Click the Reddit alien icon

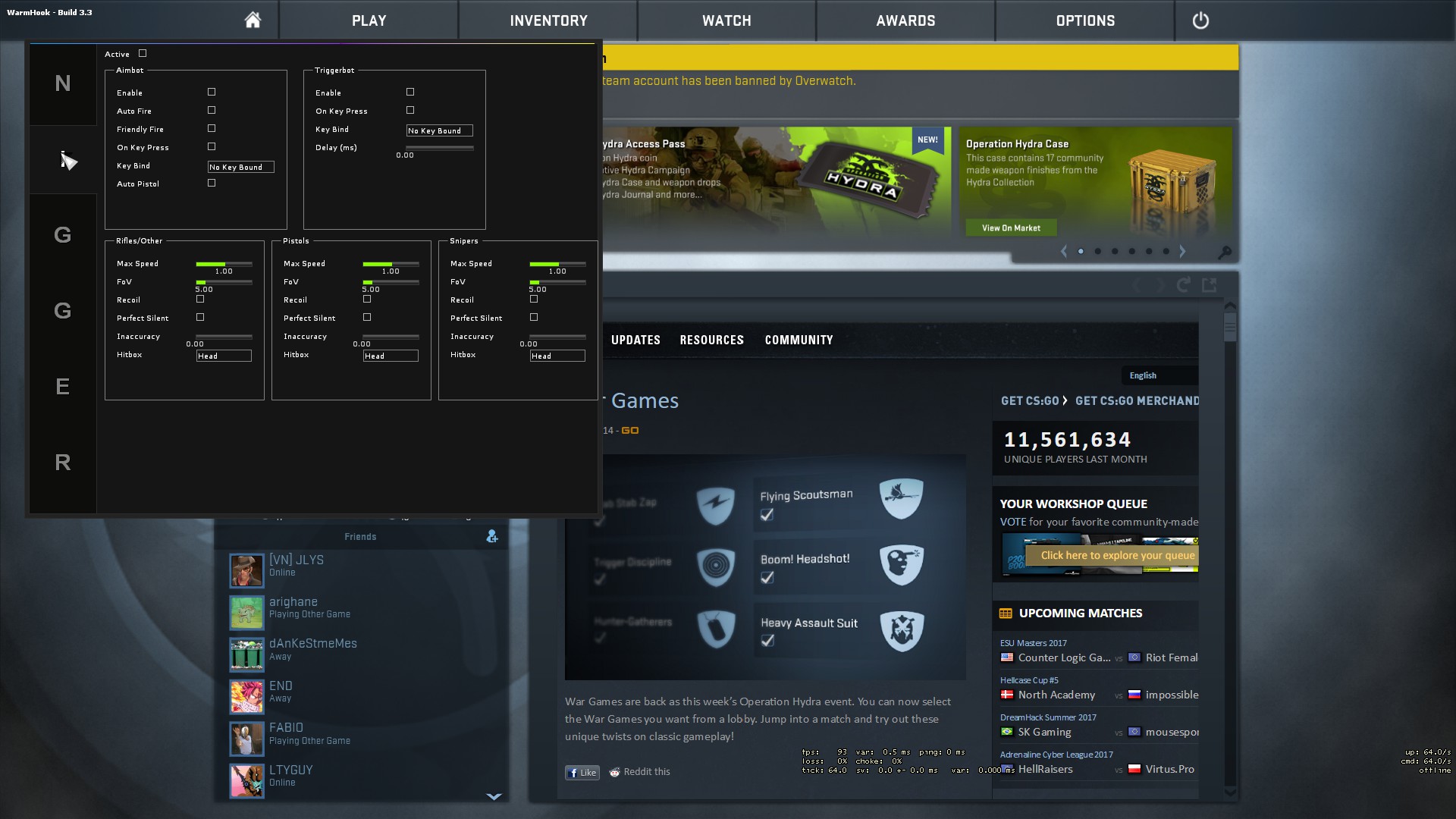(614, 772)
